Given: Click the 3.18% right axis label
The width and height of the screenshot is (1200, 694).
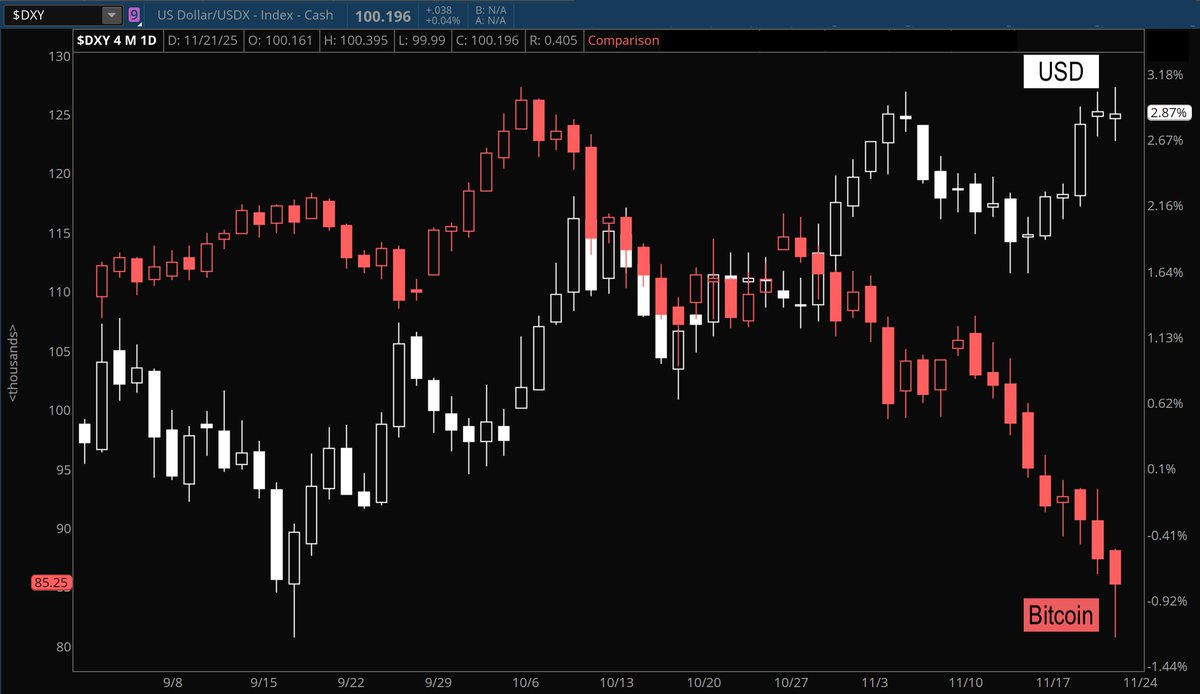Looking at the screenshot, I should coord(1166,75).
